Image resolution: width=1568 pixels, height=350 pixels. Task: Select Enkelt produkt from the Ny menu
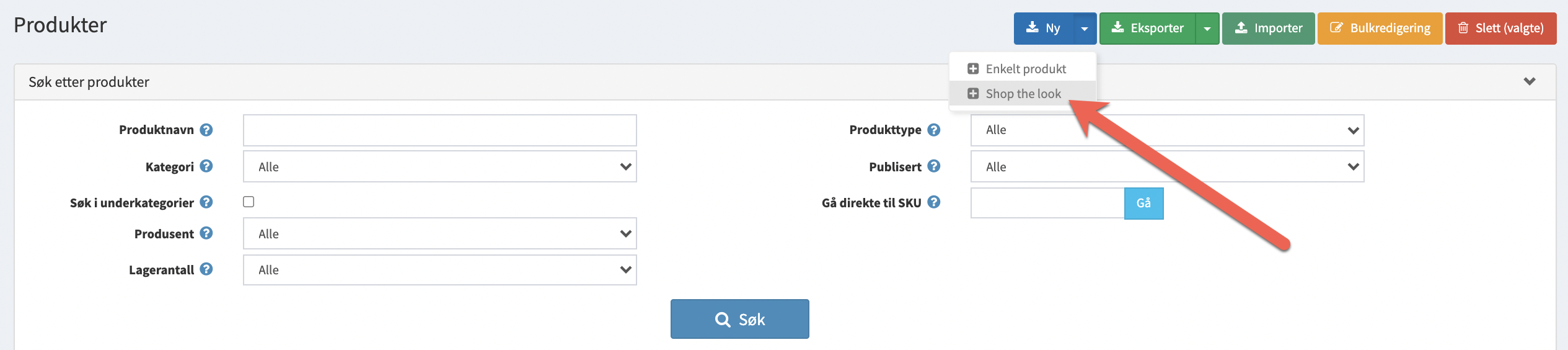click(1025, 69)
